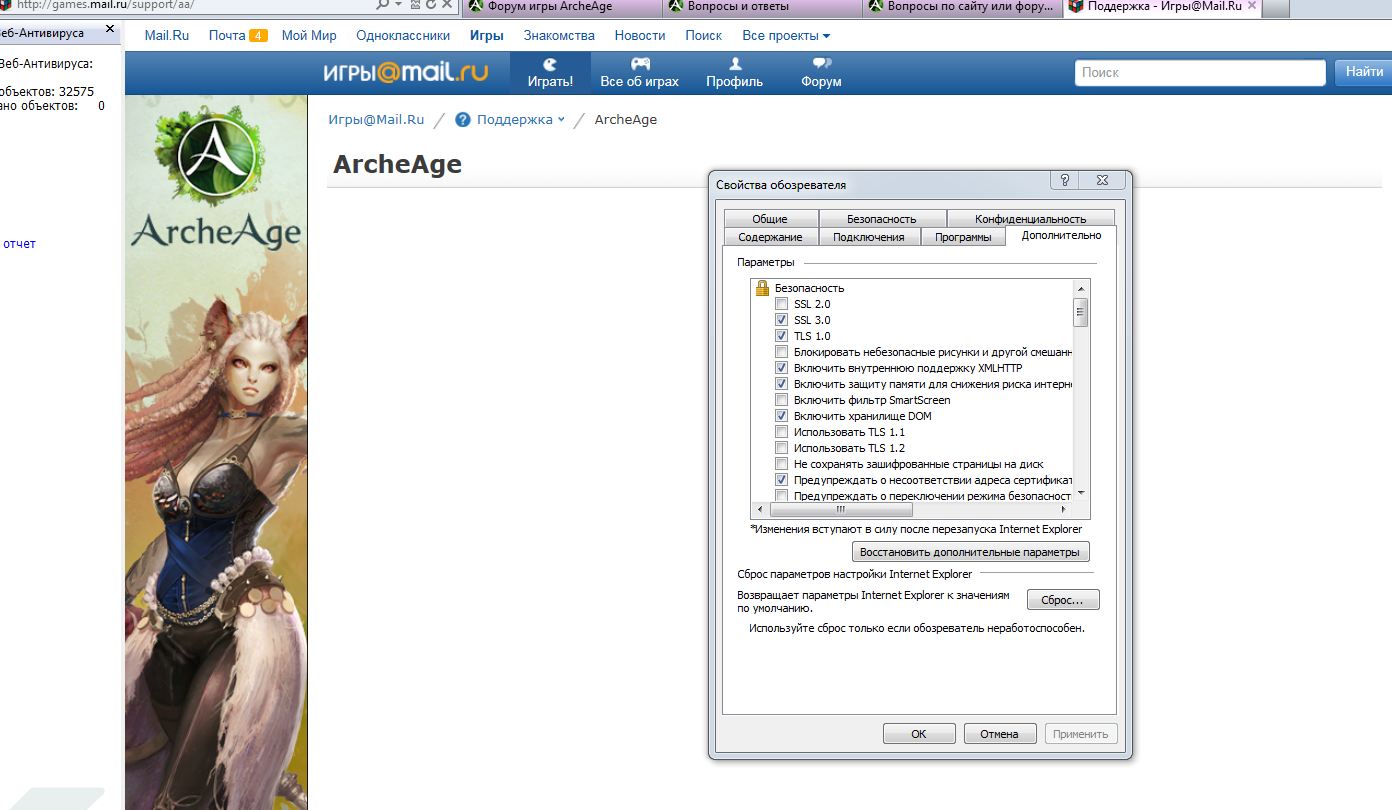
Task: Click the right arrow of the horizontal scrollbar
Action: tap(1065, 509)
